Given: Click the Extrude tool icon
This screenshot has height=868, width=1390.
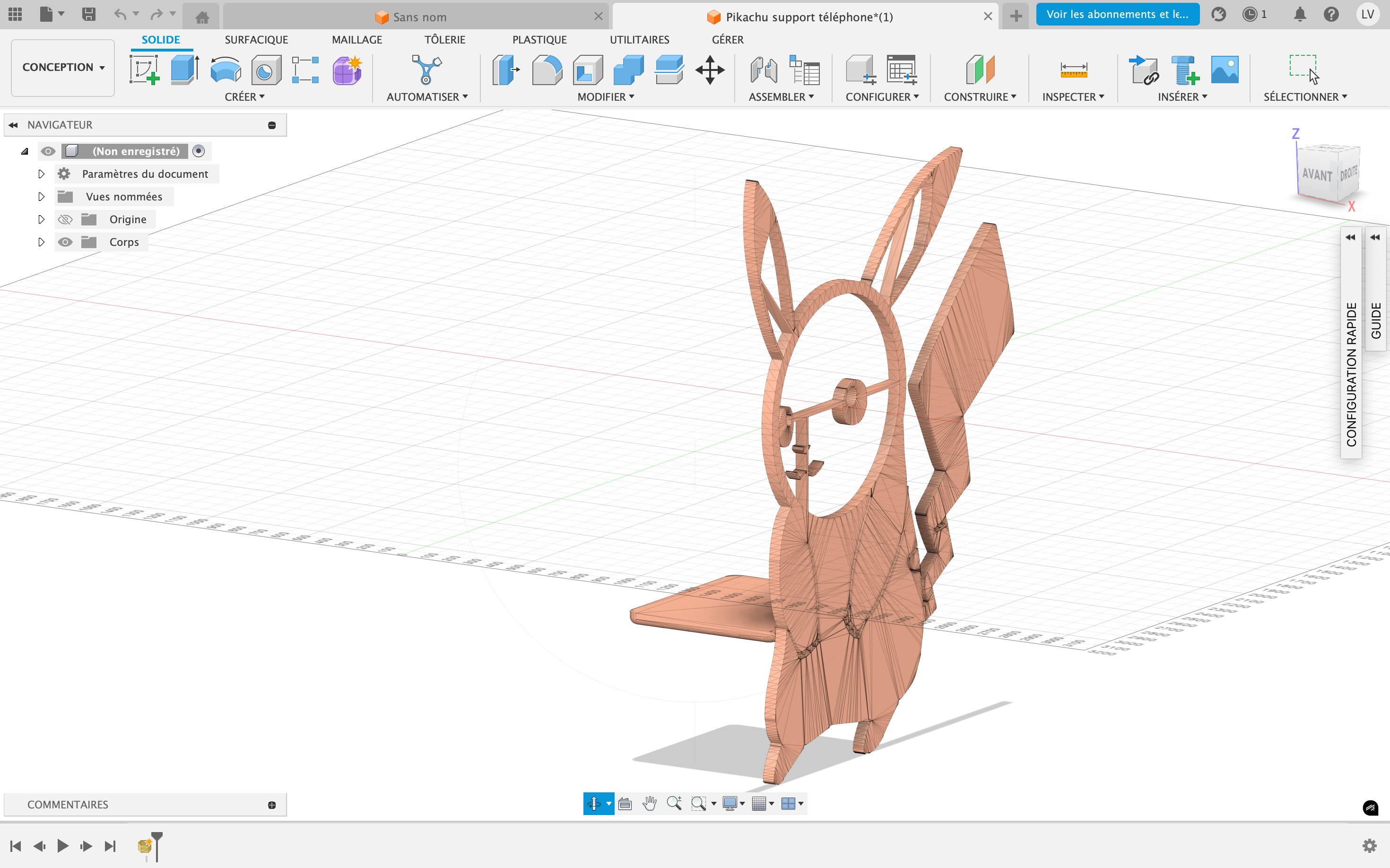Looking at the screenshot, I should [x=184, y=70].
